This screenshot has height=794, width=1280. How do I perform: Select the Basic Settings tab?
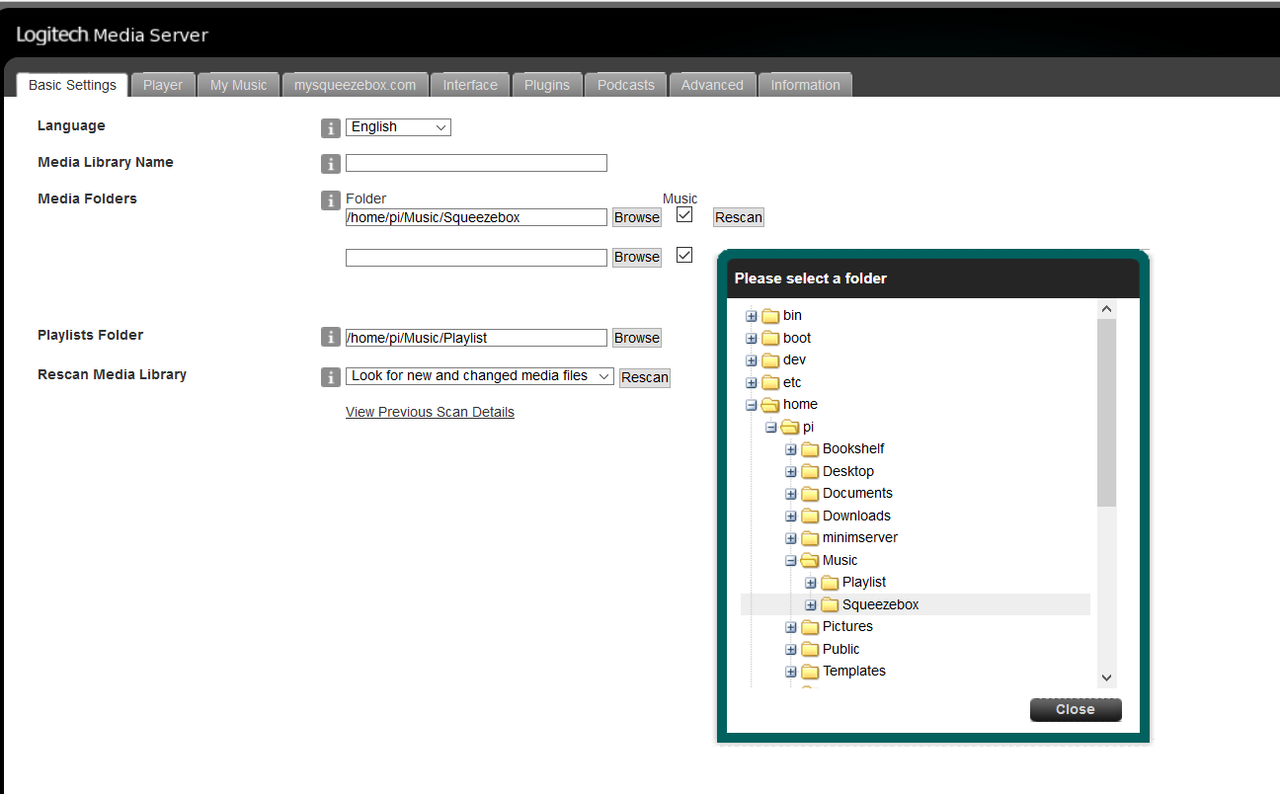[72, 85]
